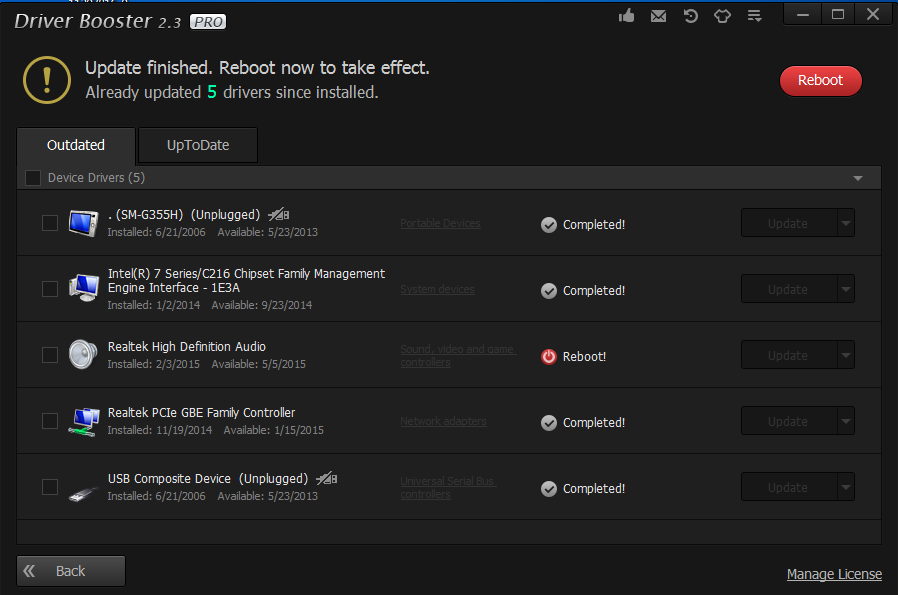The height and width of the screenshot is (595, 898).
Task: Click the Completed checkmark for USB Composite Device
Action: pos(549,488)
